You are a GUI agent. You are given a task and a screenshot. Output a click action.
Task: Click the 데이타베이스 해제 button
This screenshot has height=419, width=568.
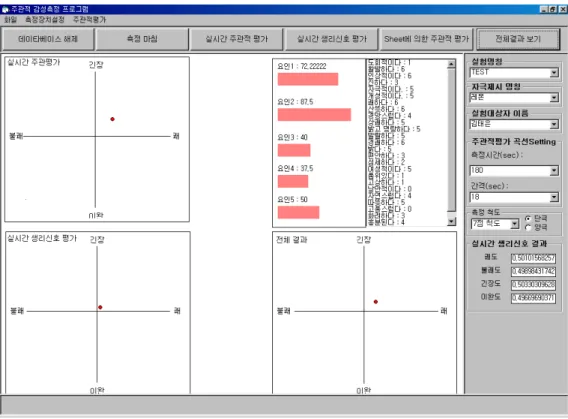tap(48, 39)
